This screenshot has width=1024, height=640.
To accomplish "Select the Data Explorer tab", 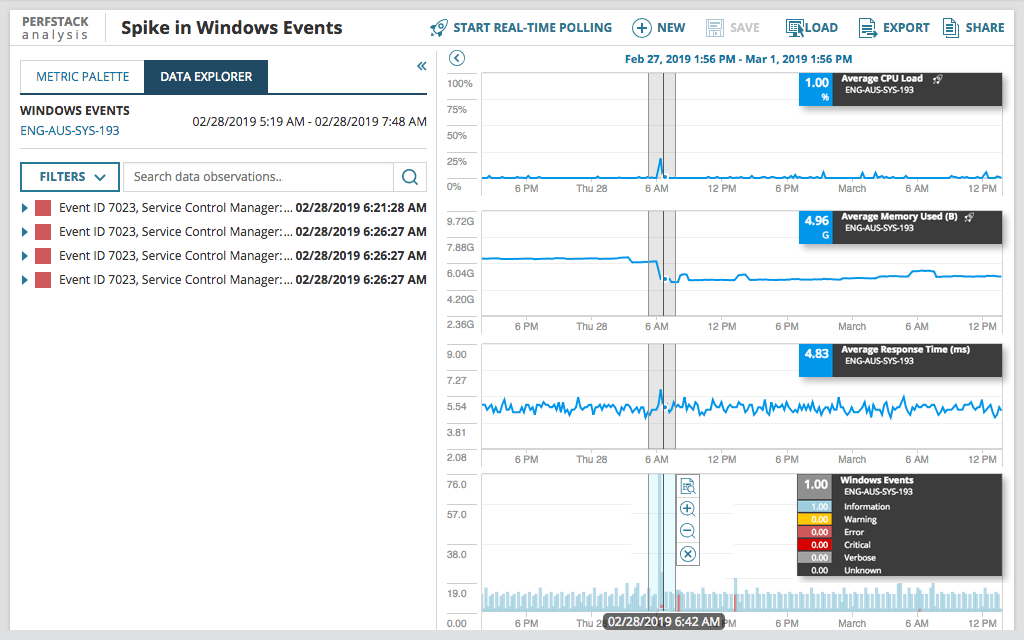I will pyautogui.click(x=205, y=75).
